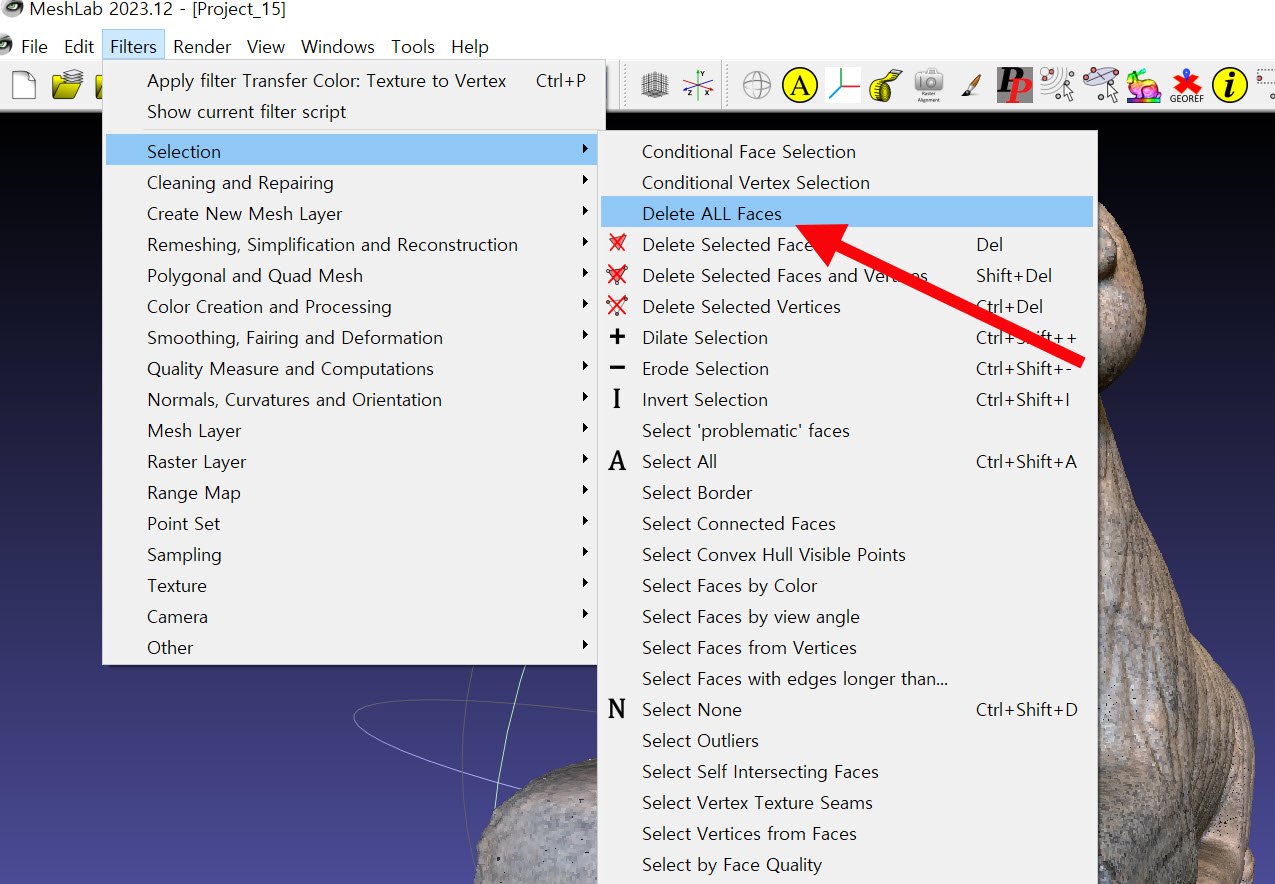This screenshot has height=884, width=1275.
Task: Click the New Empty Project icon
Action: point(23,85)
